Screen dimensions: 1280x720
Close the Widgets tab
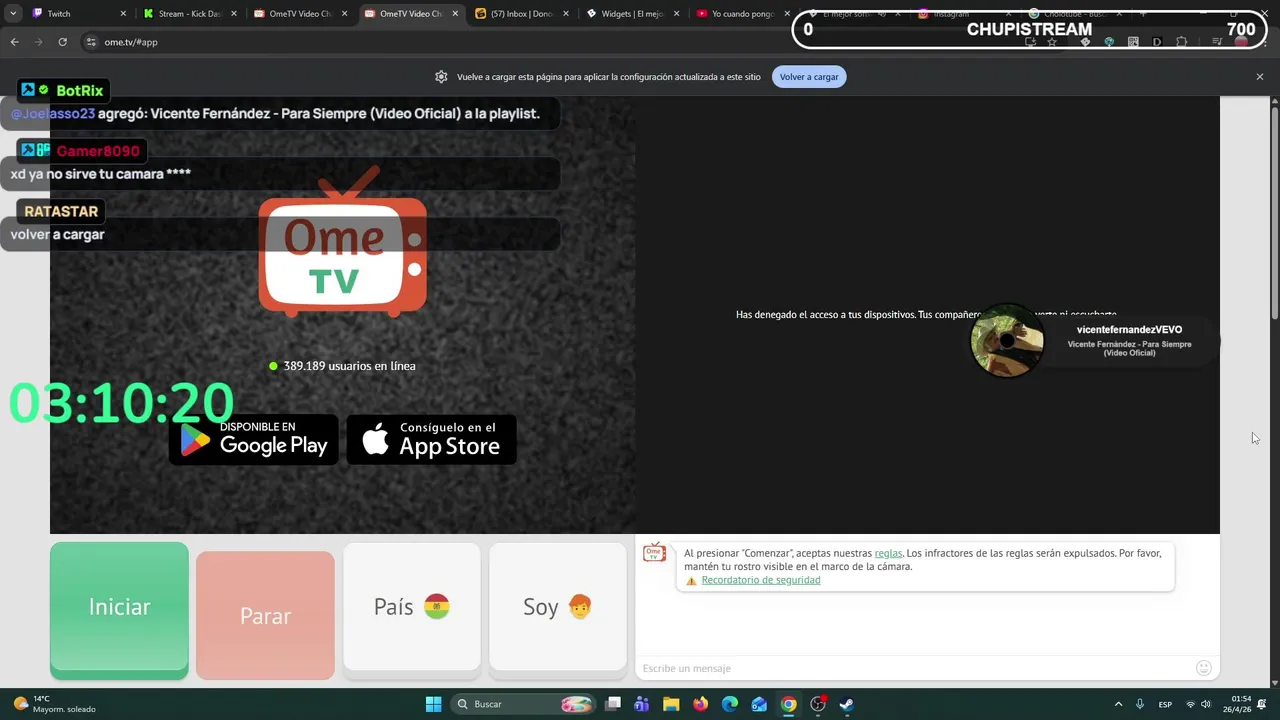click(675, 14)
